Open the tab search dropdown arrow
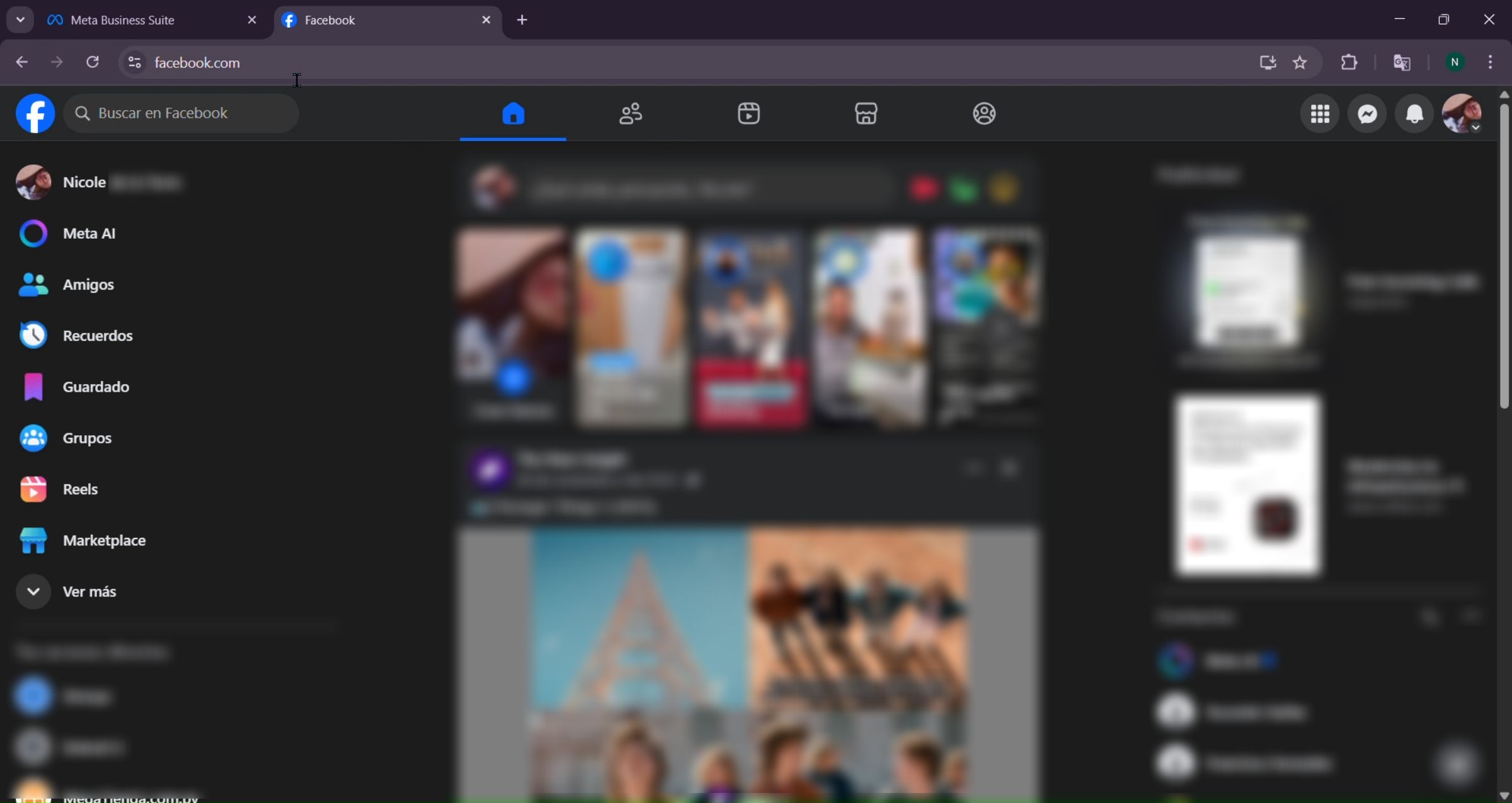Image resolution: width=1512 pixels, height=803 pixels. (20, 20)
